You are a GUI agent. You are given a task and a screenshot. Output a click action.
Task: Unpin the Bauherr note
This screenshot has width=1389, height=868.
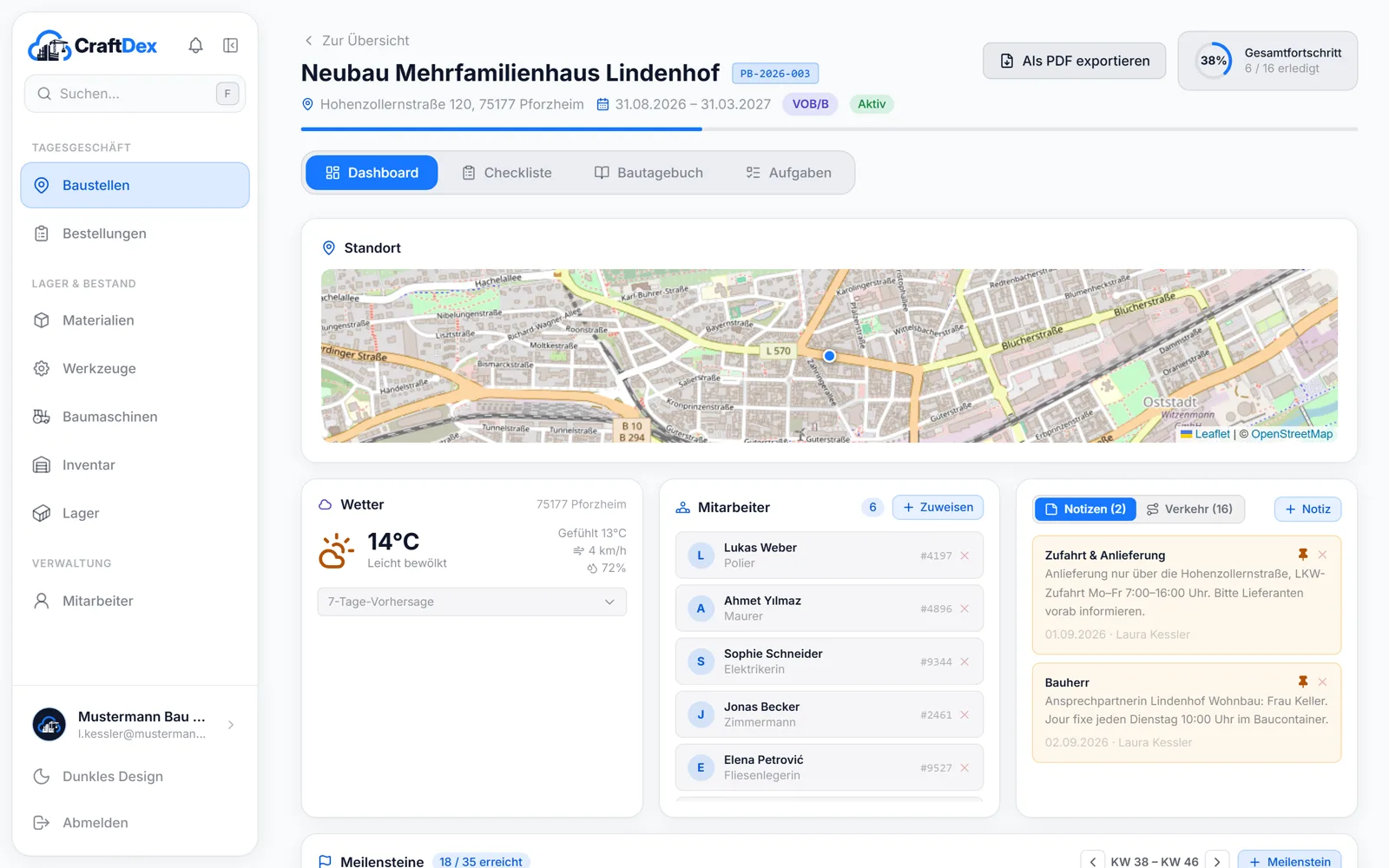(x=1303, y=682)
